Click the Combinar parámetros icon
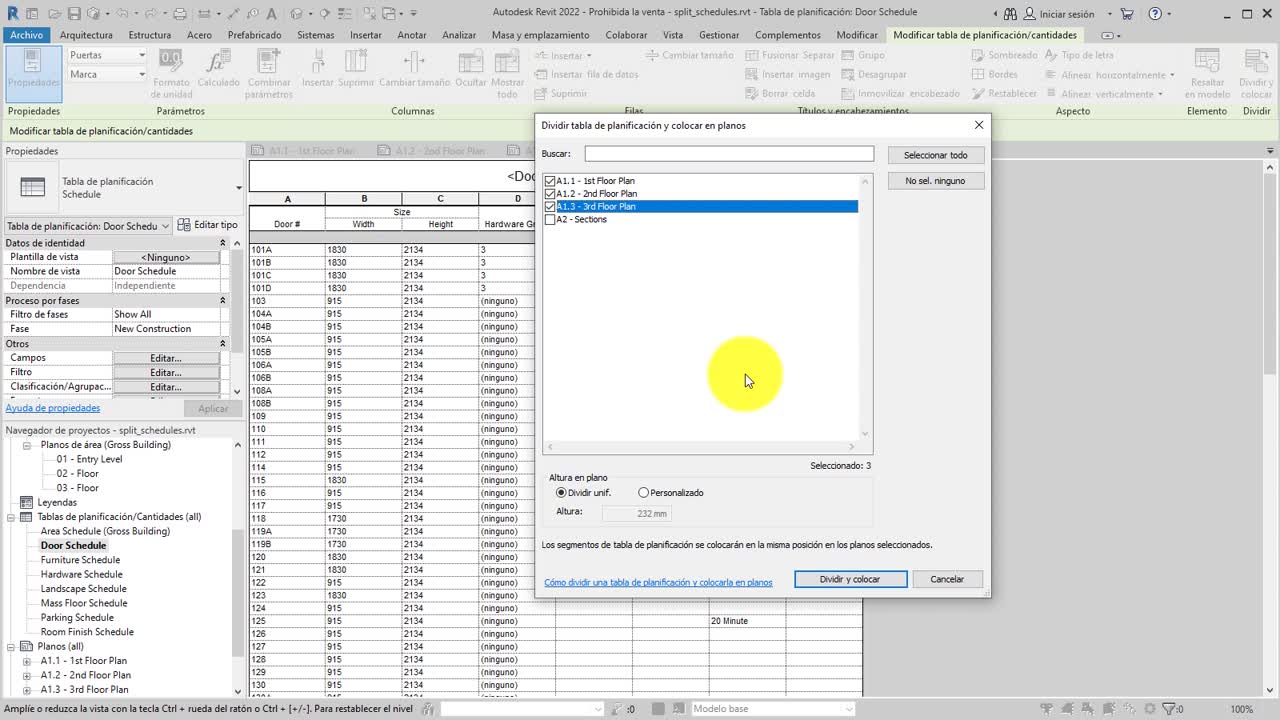 click(269, 72)
